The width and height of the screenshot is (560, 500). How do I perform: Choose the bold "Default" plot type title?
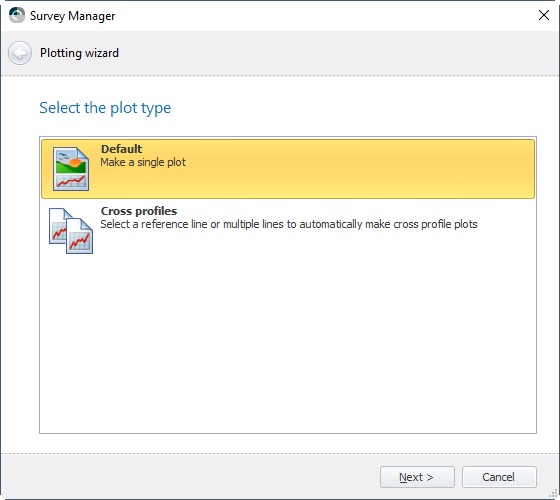point(121,149)
